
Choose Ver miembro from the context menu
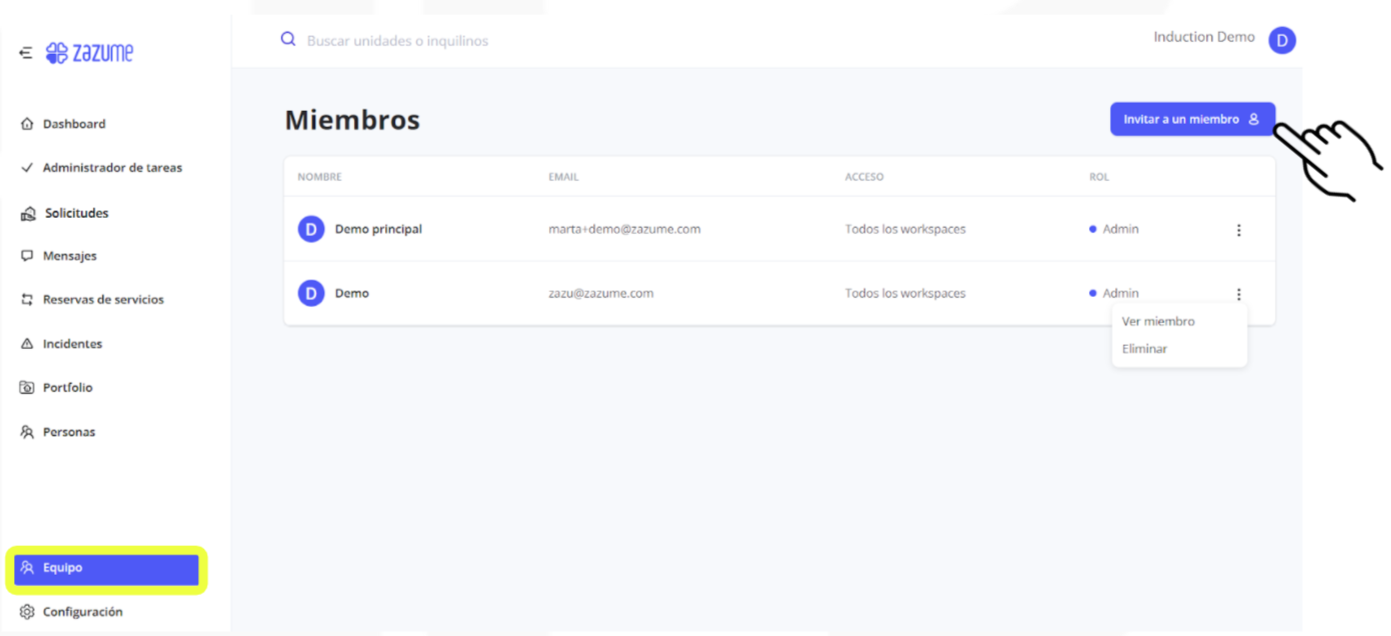(1158, 322)
